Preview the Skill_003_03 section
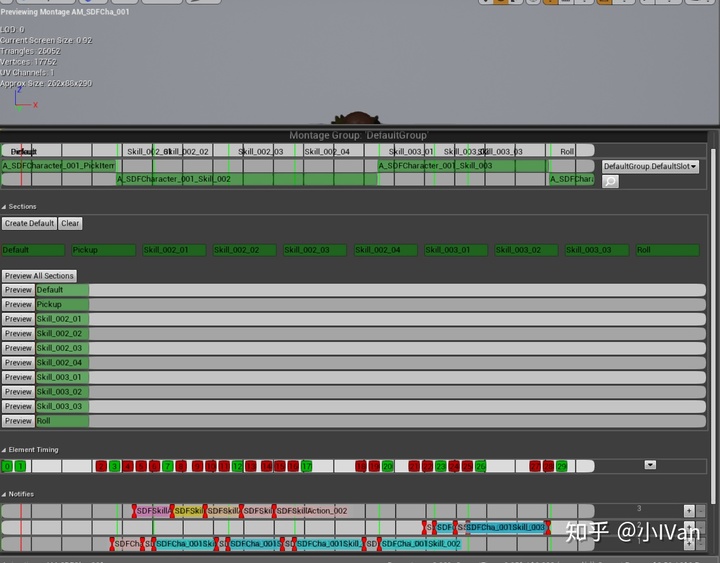Screen dimensions: 720x563 (18, 406)
